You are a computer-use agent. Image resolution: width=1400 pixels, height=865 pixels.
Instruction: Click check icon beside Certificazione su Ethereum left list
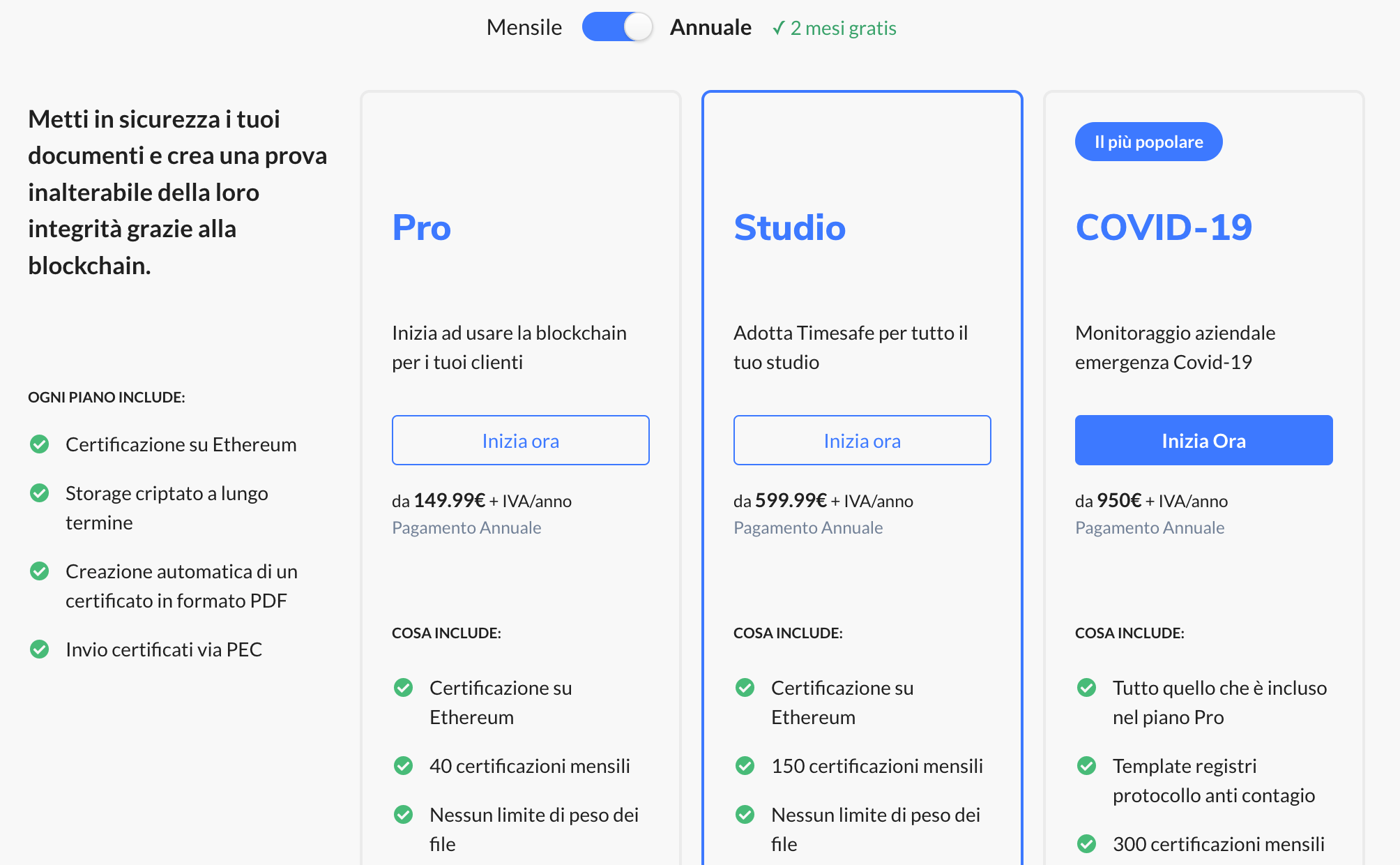click(x=40, y=444)
